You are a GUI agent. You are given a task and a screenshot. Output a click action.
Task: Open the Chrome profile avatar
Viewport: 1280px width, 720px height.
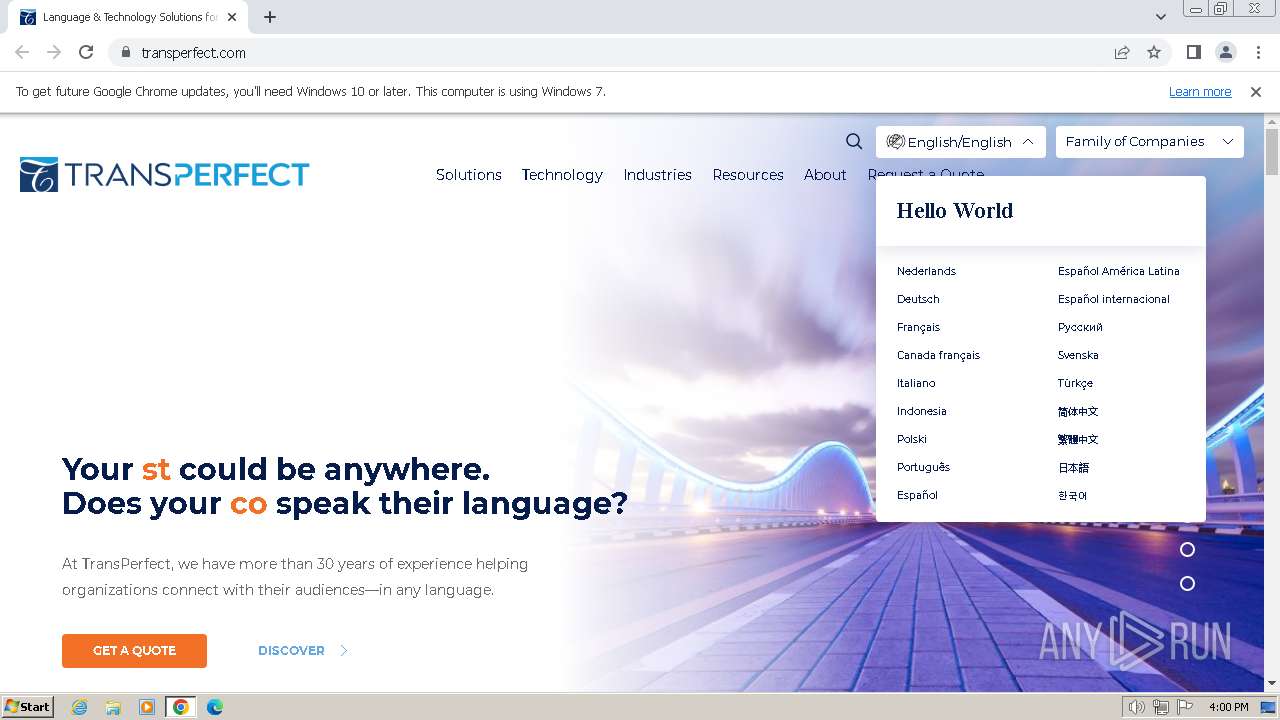click(x=1225, y=52)
